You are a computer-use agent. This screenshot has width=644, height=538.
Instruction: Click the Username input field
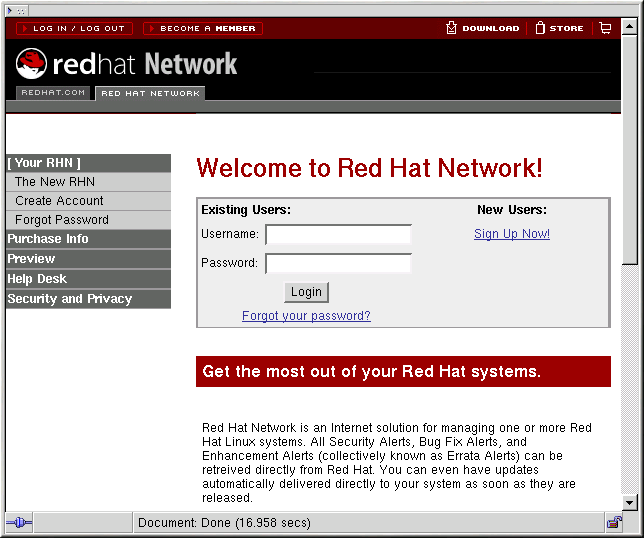click(338, 234)
